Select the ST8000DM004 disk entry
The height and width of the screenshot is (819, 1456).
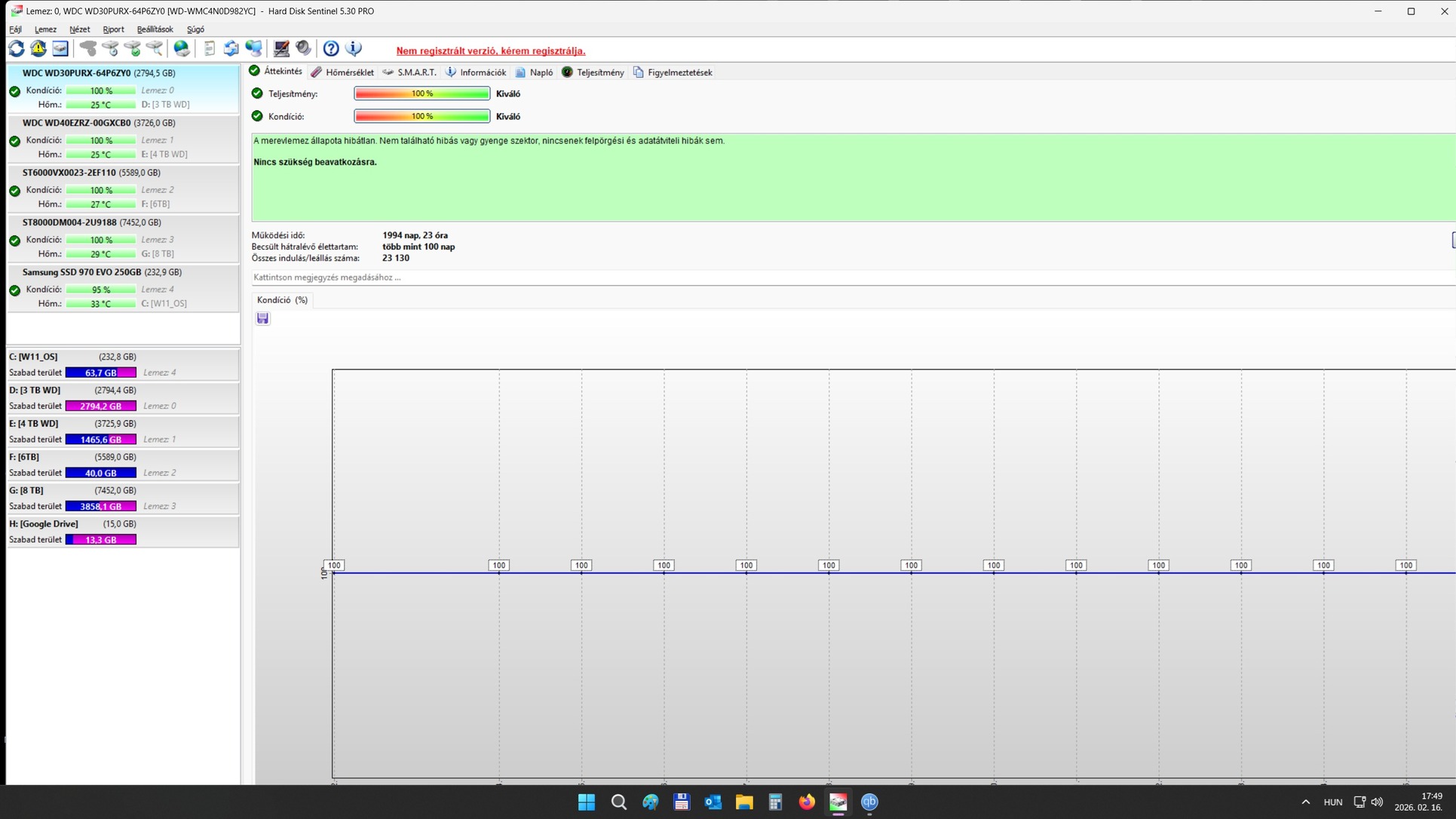click(x=69, y=222)
